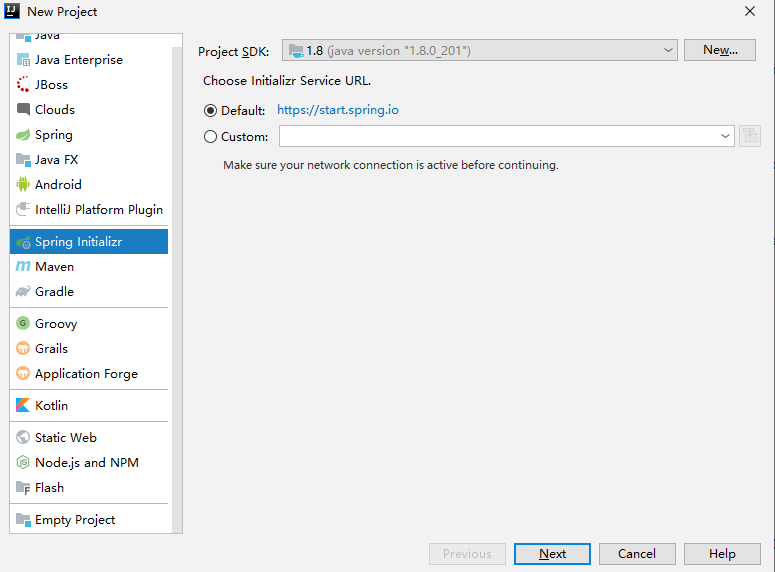This screenshot has height=572, width=775.
Task: Click the Help button
Action: click(x=722, y=554)
